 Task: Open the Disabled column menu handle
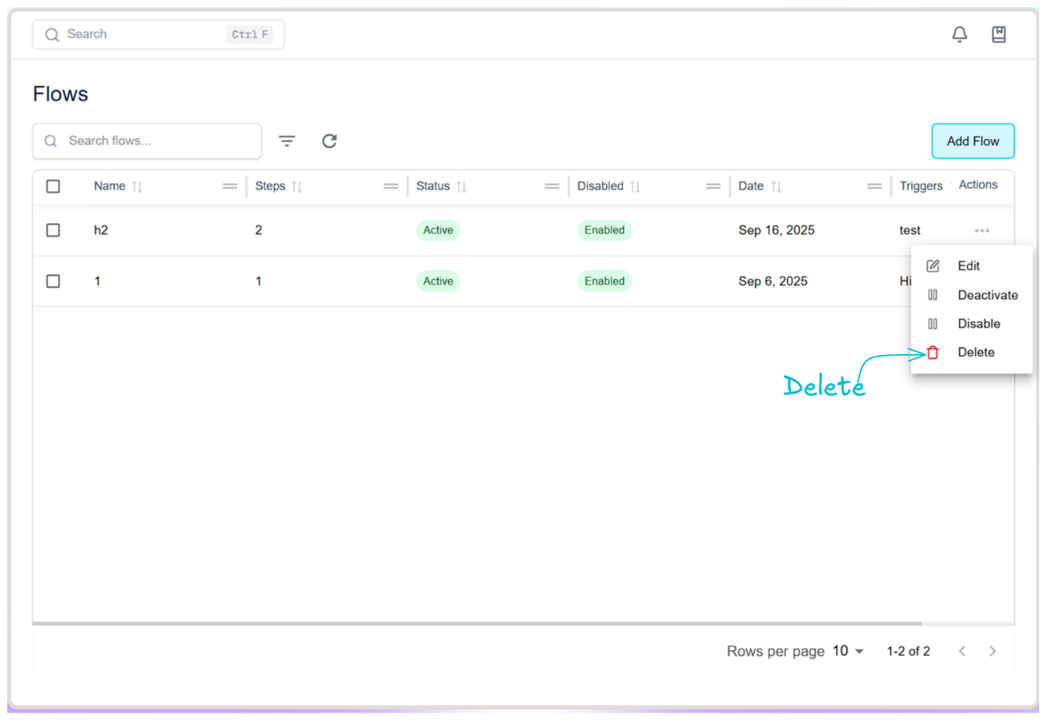click(x=713, y=187)
